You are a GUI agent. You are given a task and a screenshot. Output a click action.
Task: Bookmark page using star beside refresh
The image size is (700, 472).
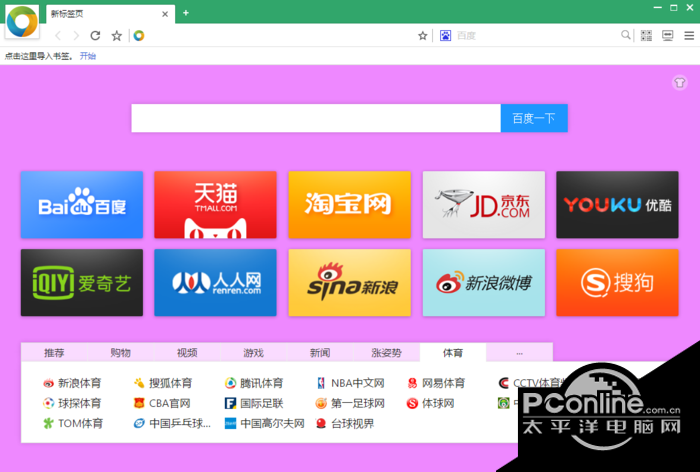tap(117, 36)
